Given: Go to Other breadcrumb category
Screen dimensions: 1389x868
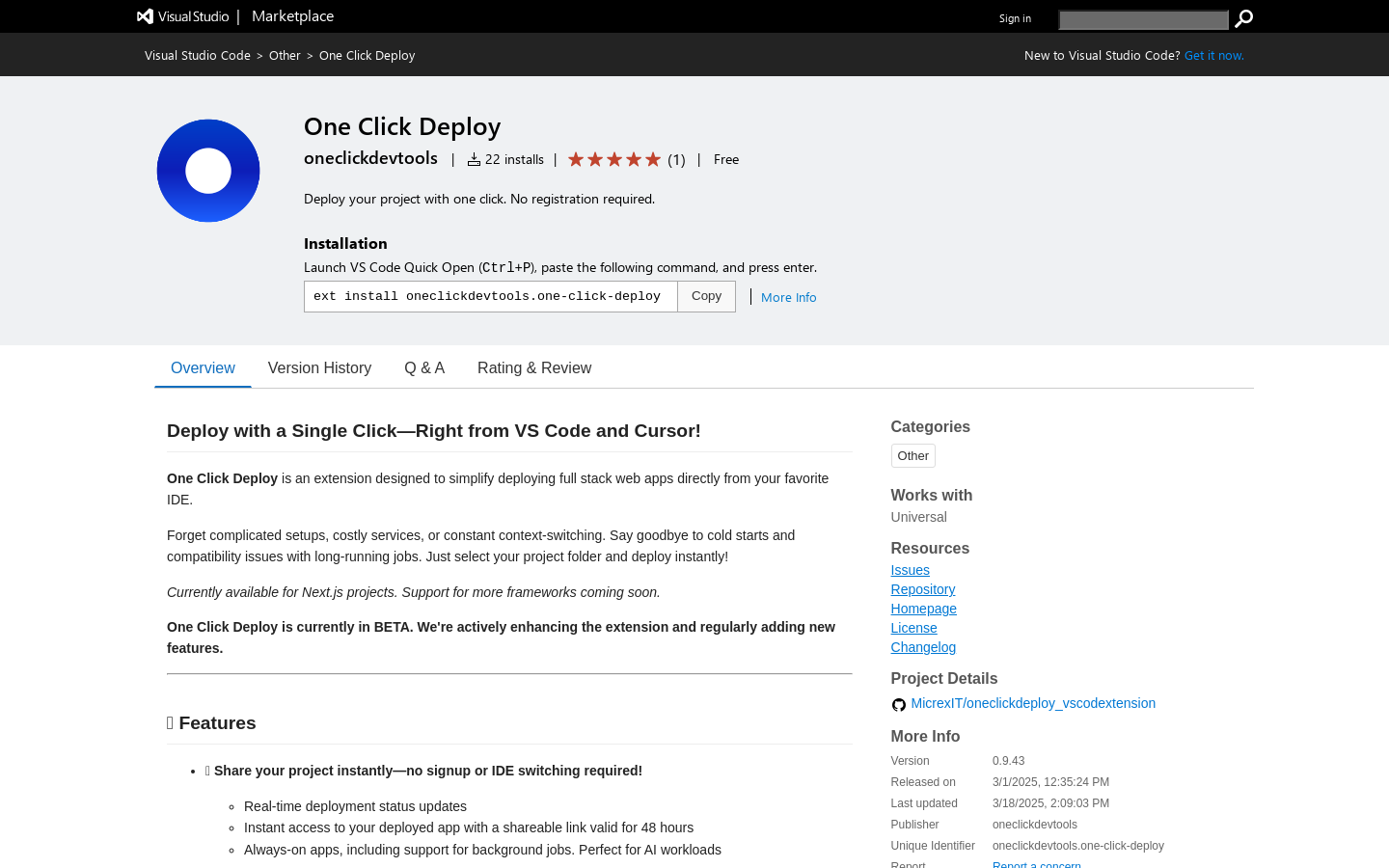Looking at the screenshot, I should [x=285, y=55].
